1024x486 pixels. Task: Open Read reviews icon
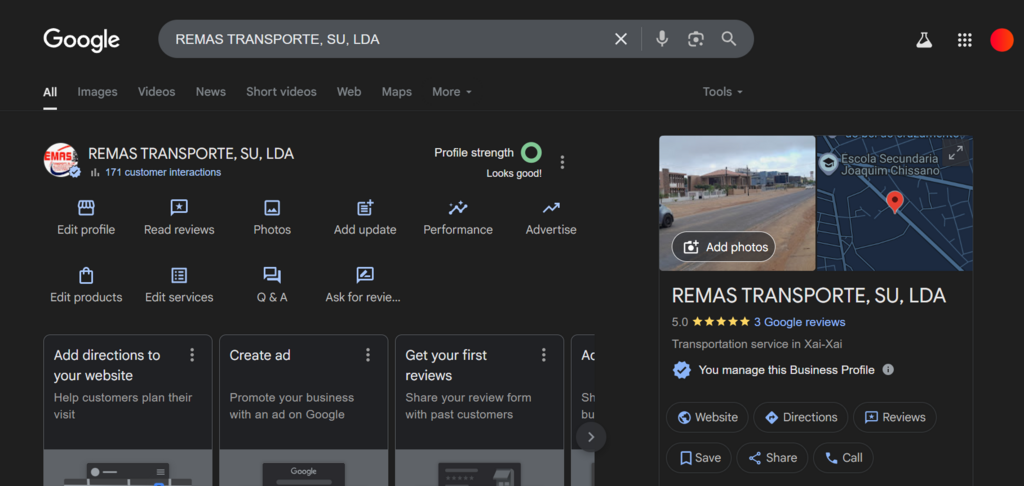[x=179, y=208]
